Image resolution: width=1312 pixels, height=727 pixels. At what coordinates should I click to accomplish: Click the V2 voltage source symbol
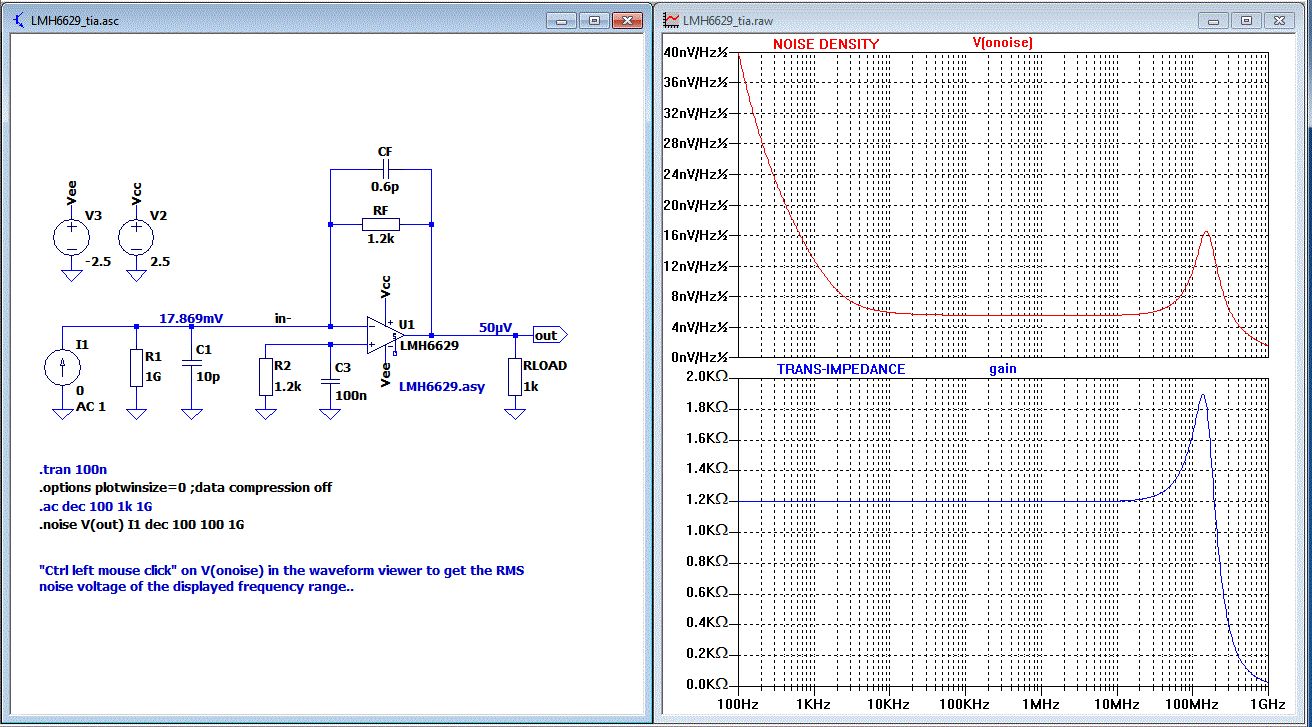tap(135, 236)
